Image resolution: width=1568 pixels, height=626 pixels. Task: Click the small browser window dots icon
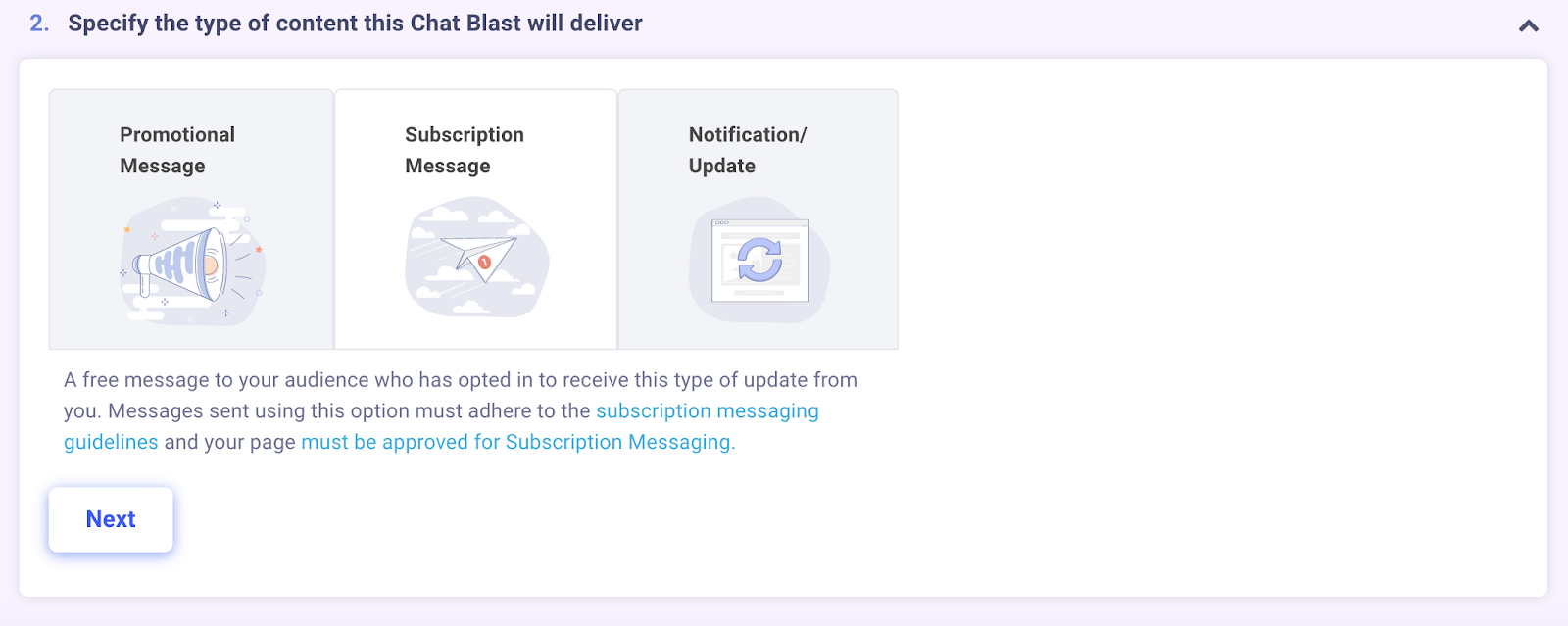(722, 223)
